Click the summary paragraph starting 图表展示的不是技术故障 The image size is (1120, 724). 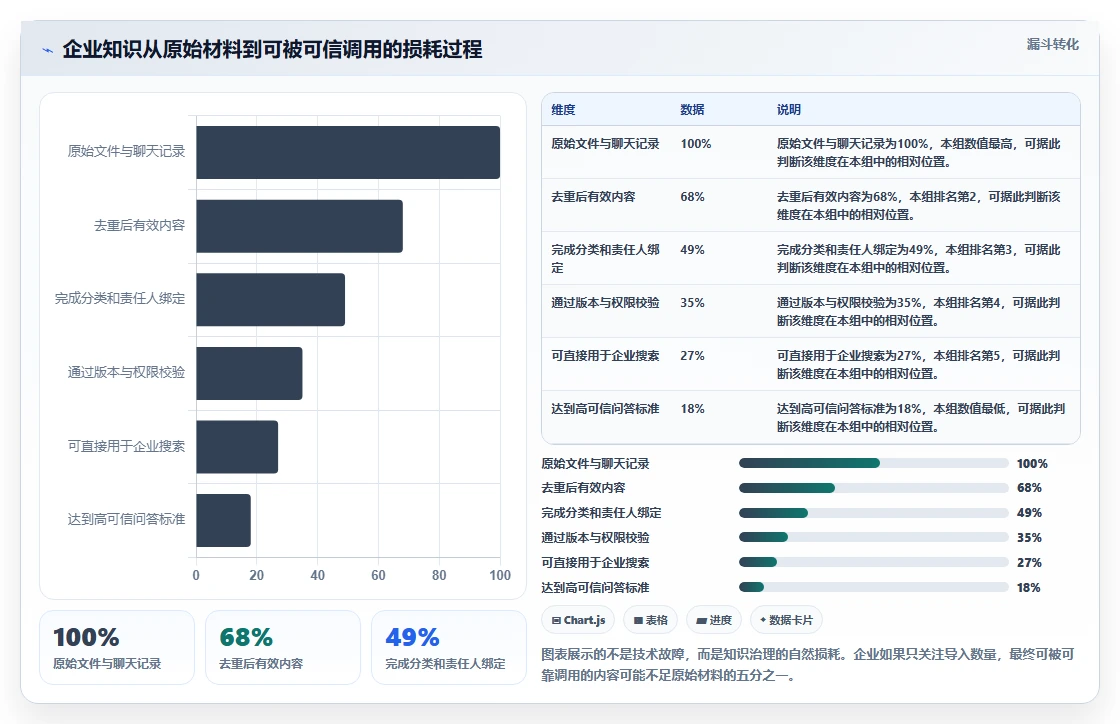pyautogui.click(x=808, y=664)
